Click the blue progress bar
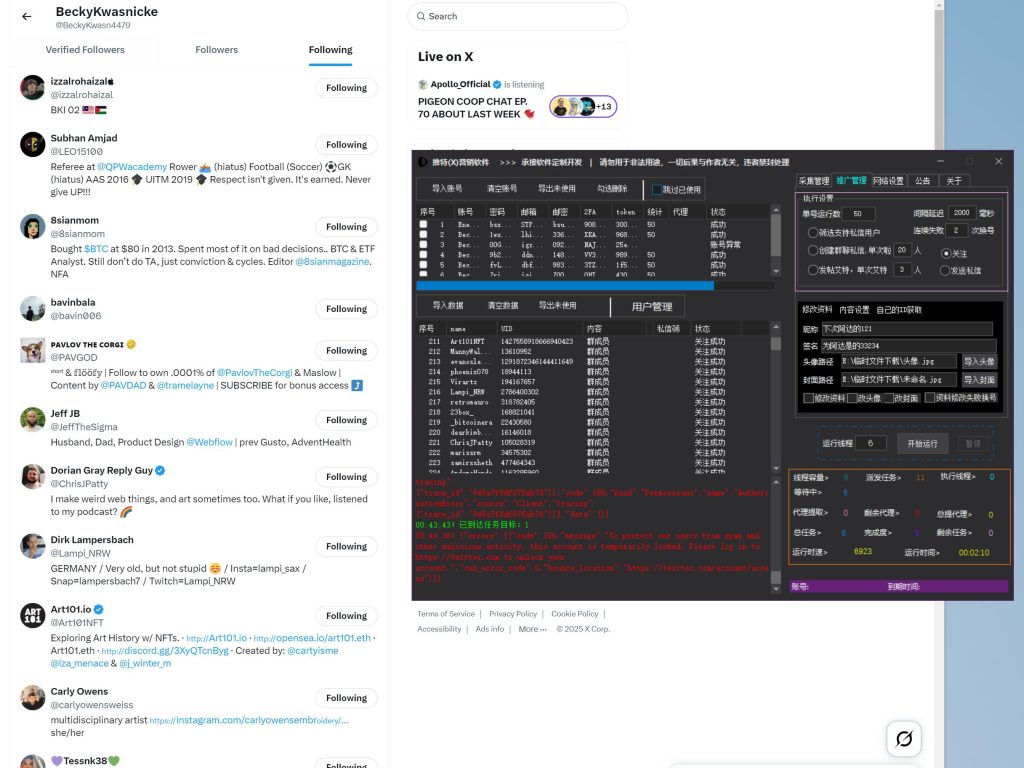 pyautogui.click(x=565, y=286)
